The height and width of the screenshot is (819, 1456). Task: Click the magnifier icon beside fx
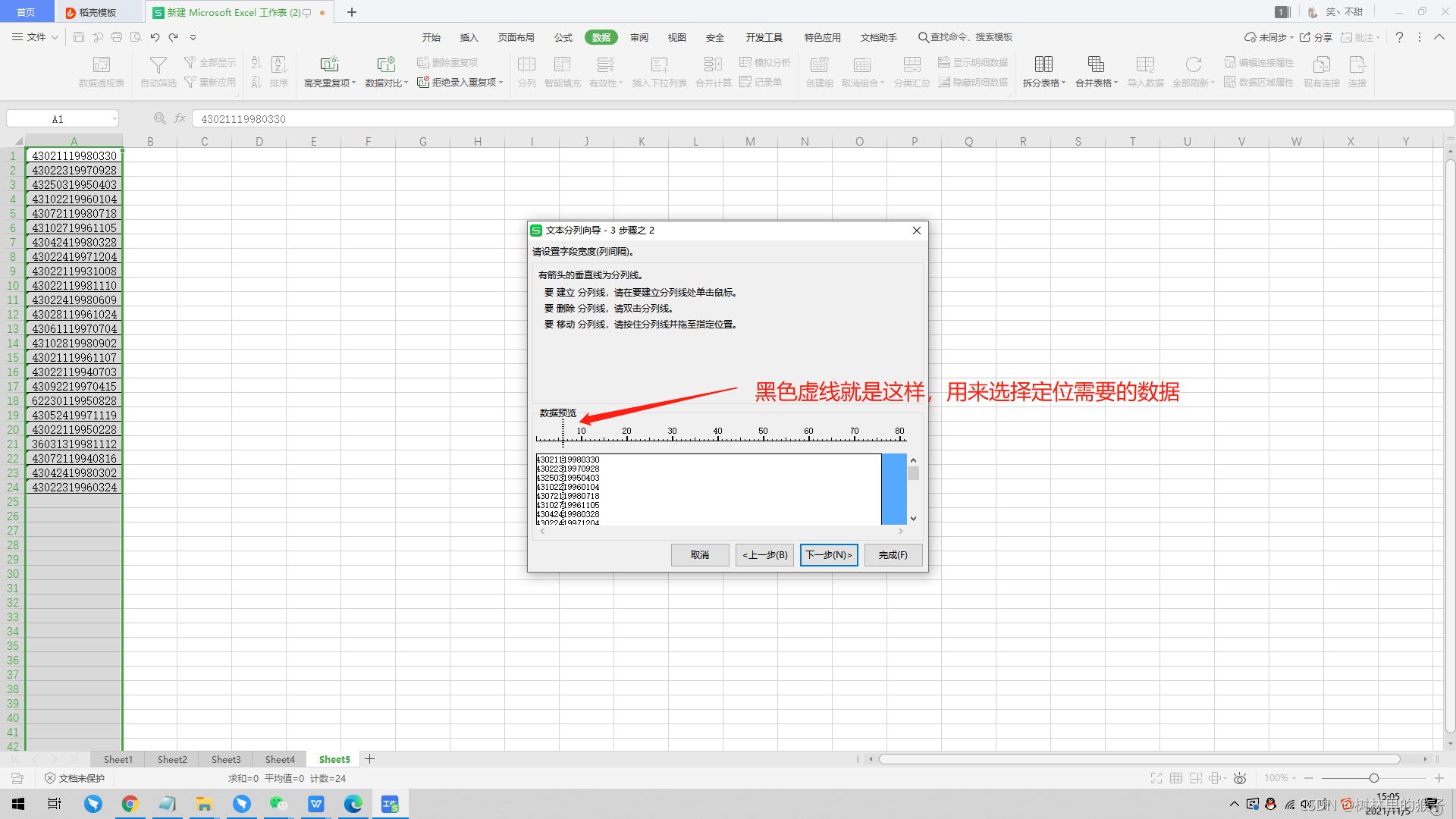159,118
